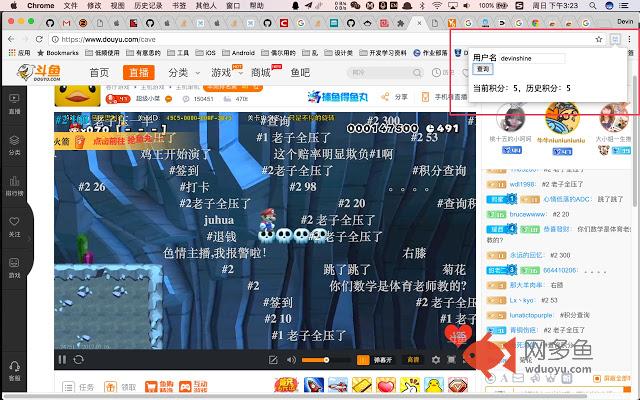640x400 pixels.
Task: Click the Douyu logo
Action: (x=39, y=73)
